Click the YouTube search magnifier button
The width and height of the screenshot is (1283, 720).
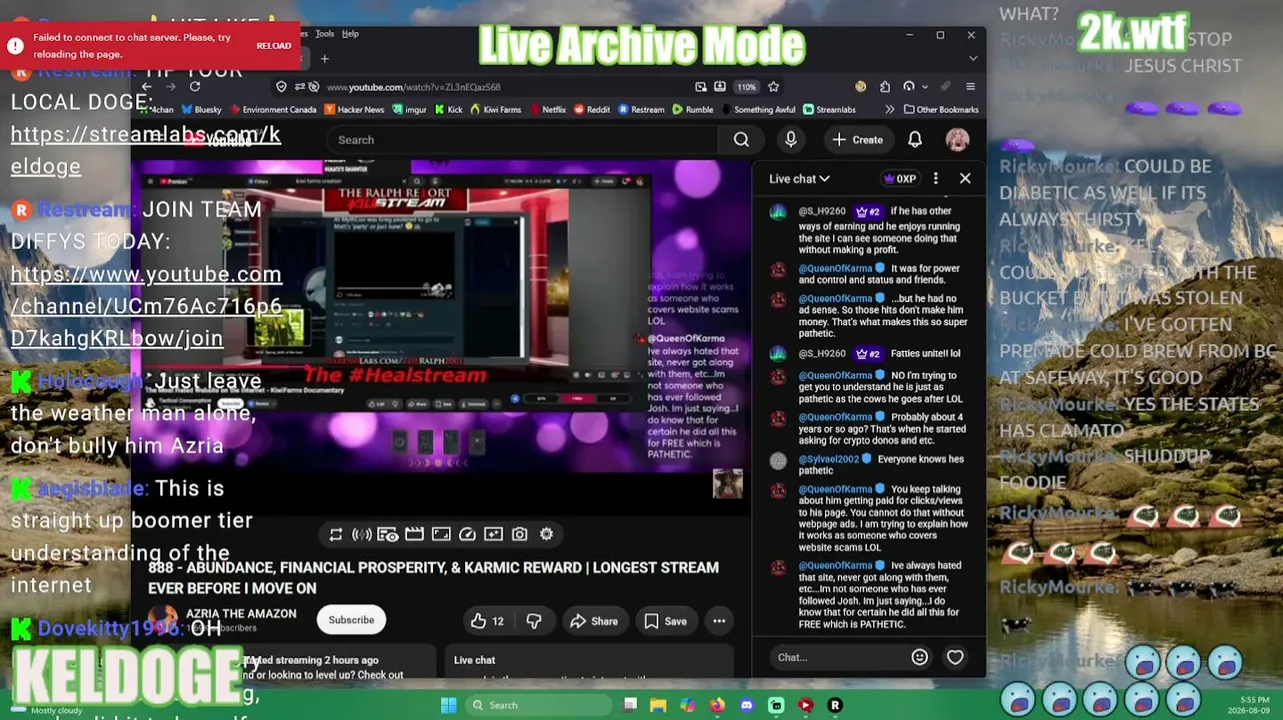tap(741, 140)
